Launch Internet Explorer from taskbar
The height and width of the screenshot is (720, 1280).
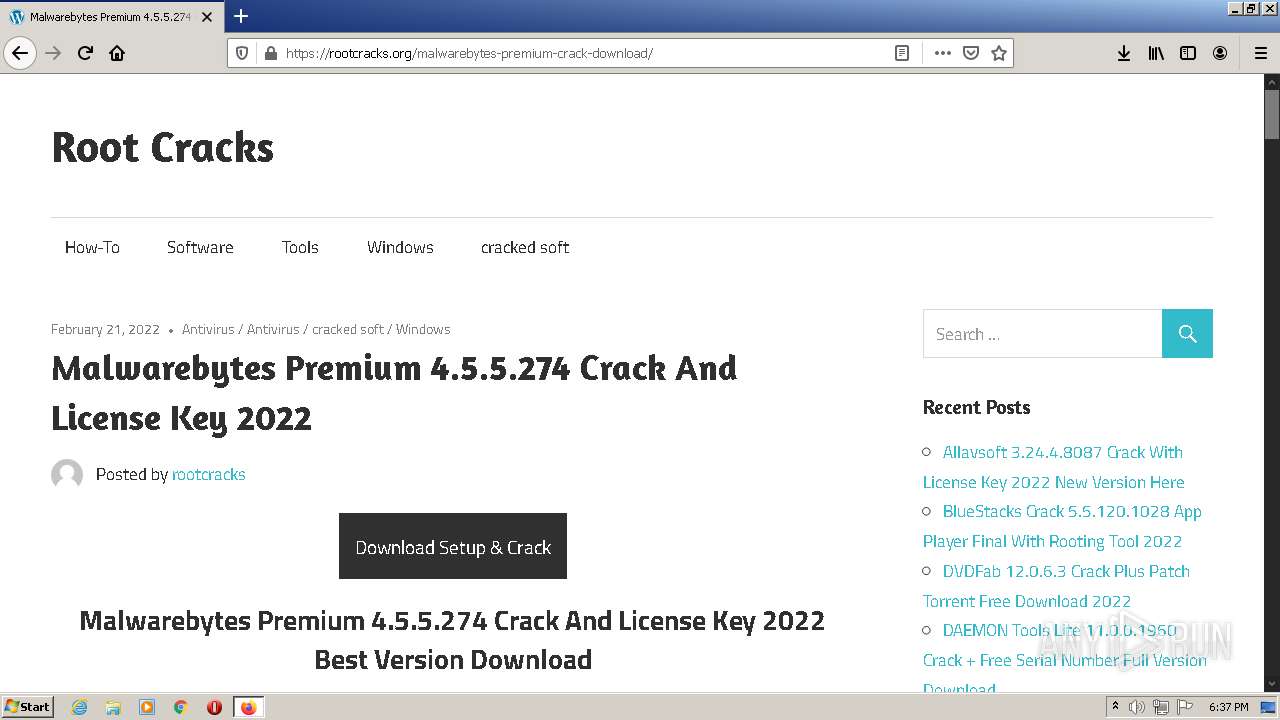coord(80,707)
